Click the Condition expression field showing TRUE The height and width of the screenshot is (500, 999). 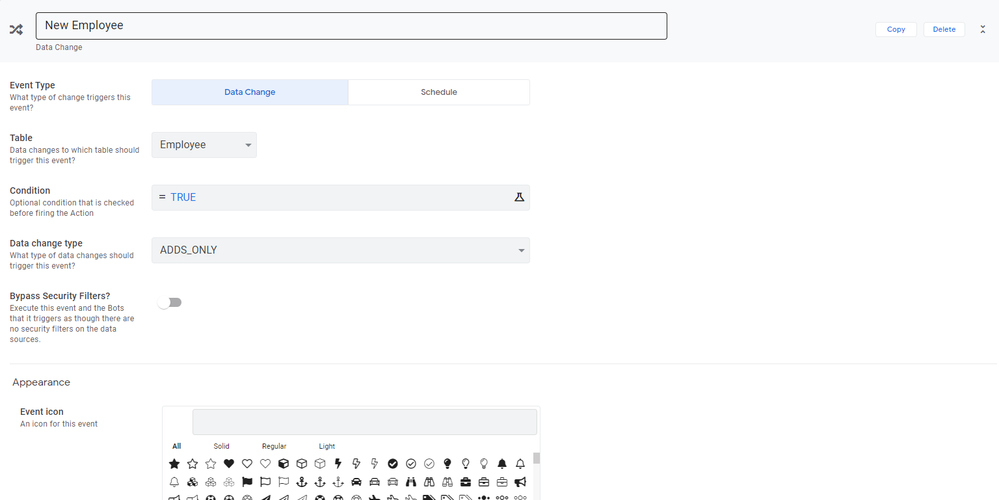(x=340, y=197)
